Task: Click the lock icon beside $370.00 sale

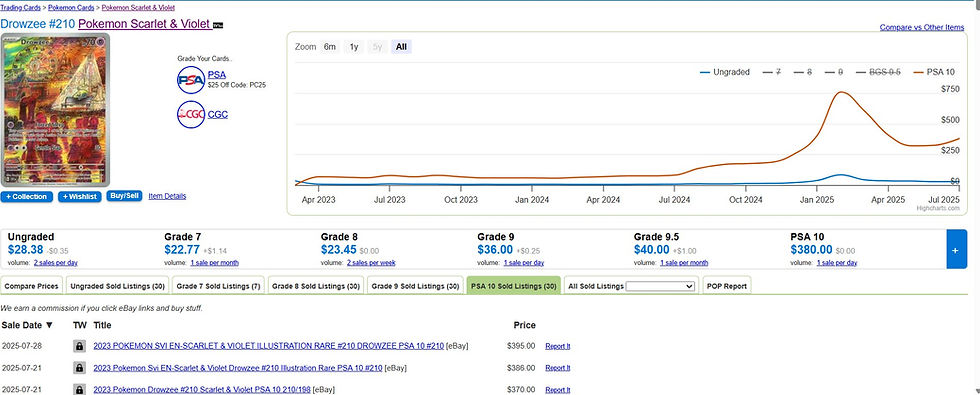Action: [x=79, y=389]
